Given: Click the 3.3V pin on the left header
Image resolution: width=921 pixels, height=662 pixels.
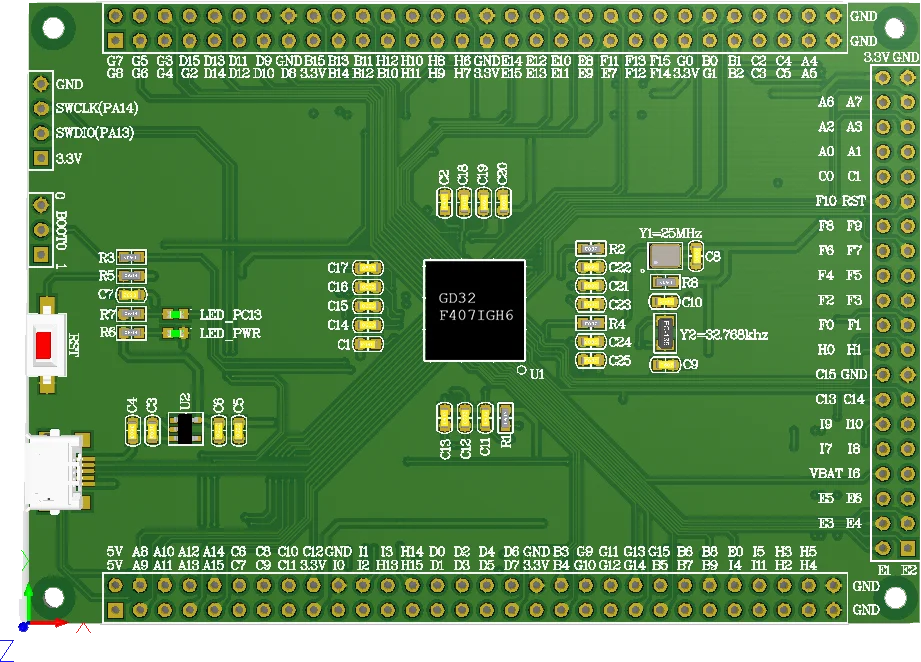Looking at the screenshot, I should (40, 156).
